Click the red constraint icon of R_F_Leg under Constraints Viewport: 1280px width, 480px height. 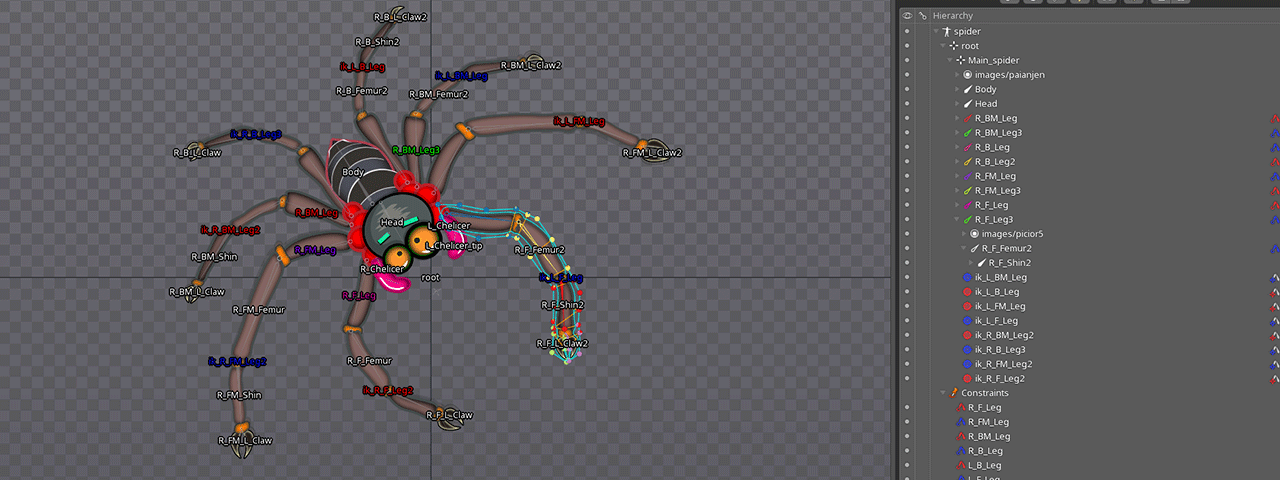click(960, 408)
